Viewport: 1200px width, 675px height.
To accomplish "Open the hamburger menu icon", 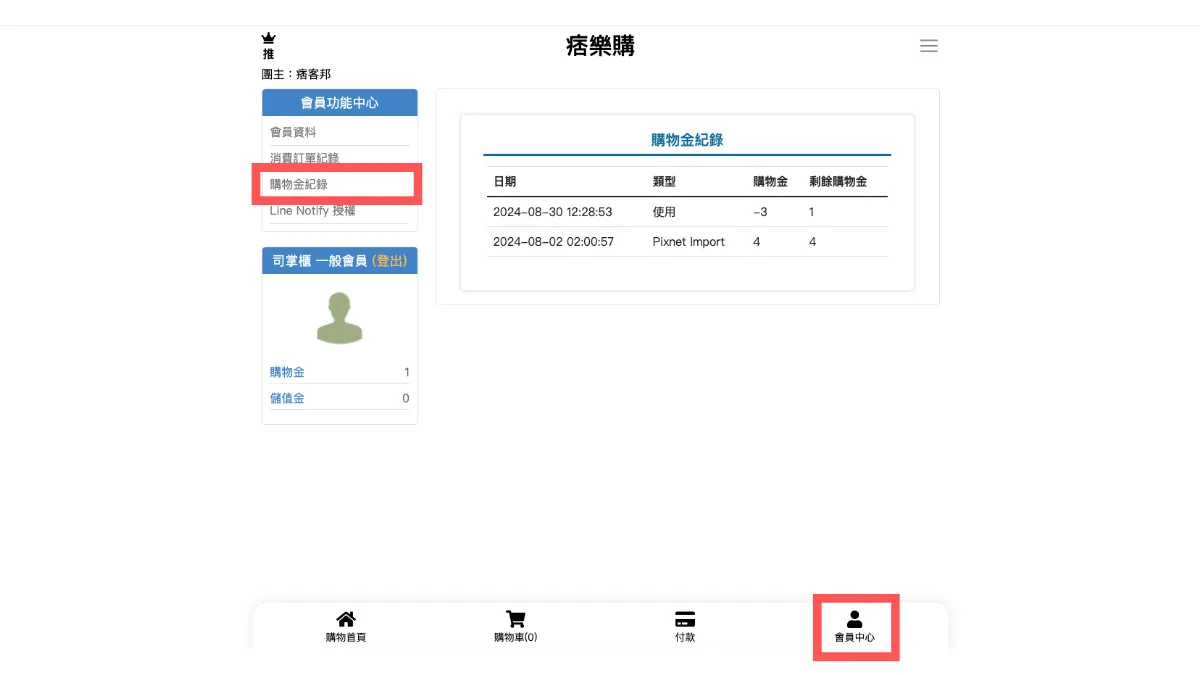I will click(x=929, y=46).
